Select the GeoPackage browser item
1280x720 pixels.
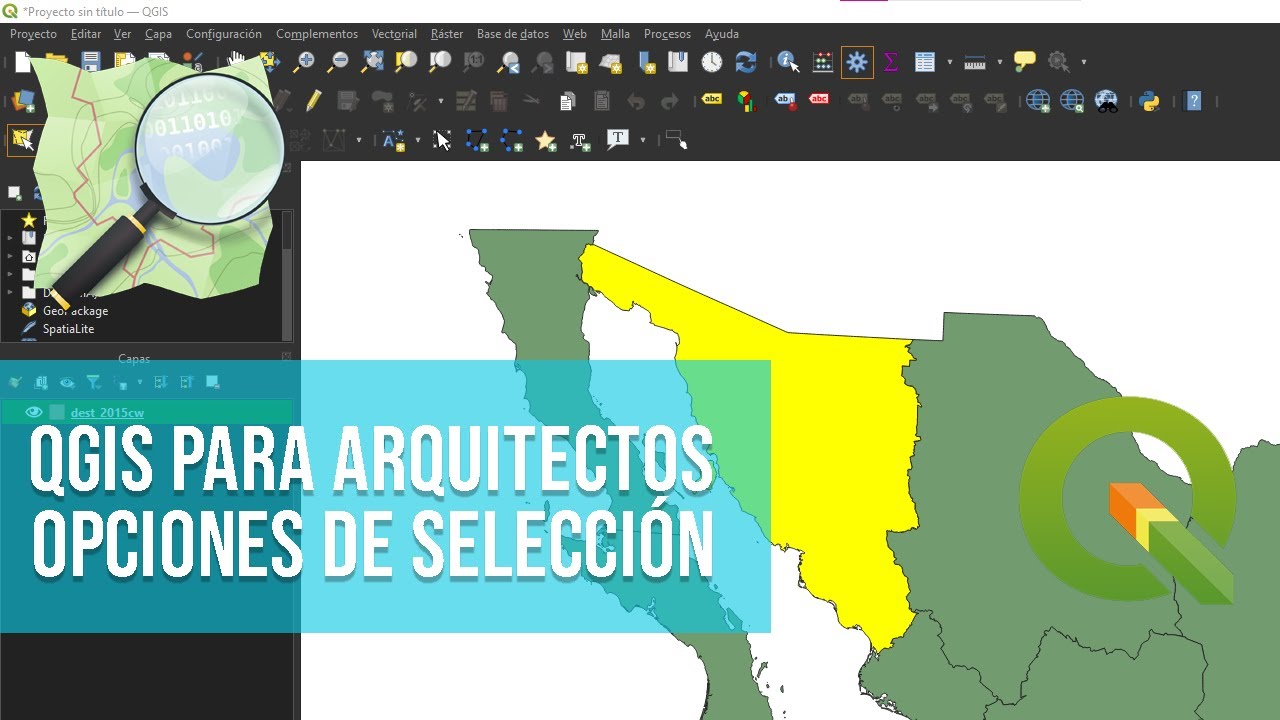tap(75, 311)
